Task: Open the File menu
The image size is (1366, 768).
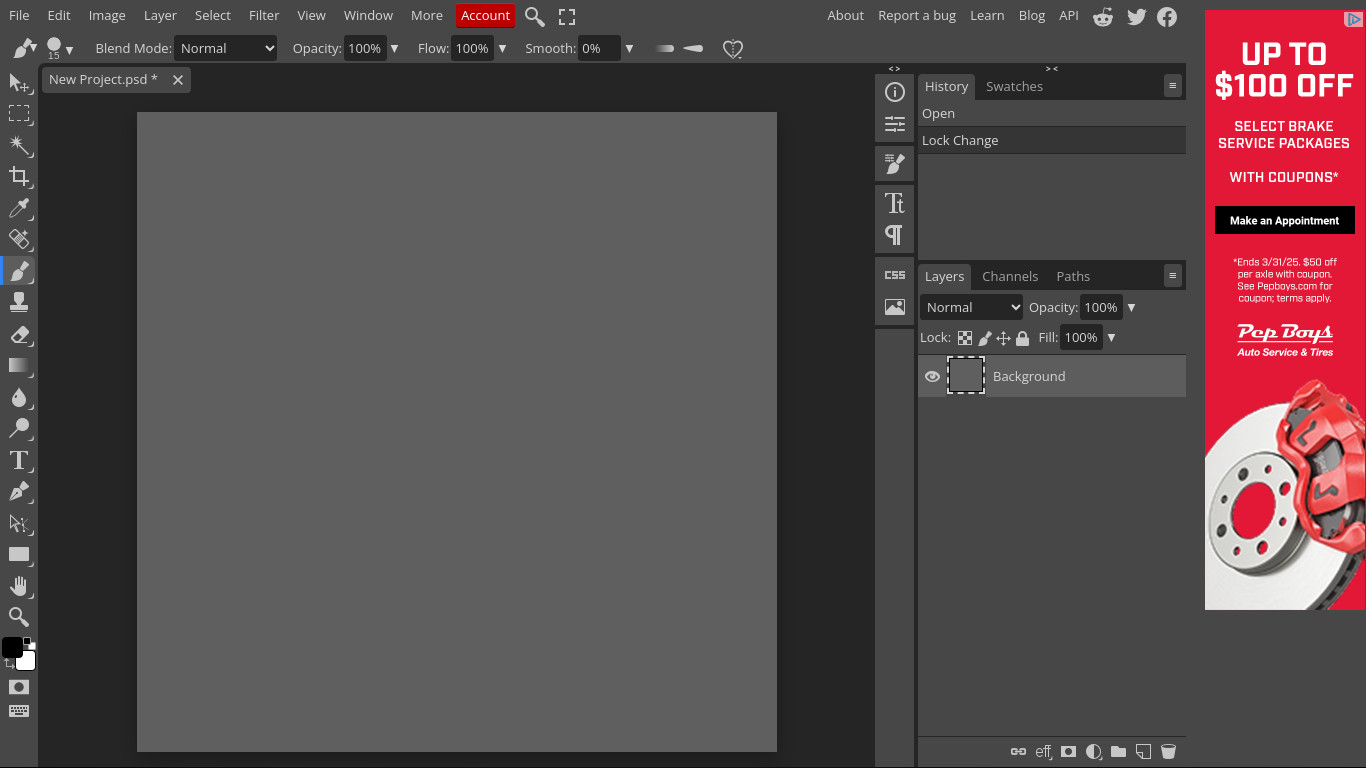Action: [19, 15]
